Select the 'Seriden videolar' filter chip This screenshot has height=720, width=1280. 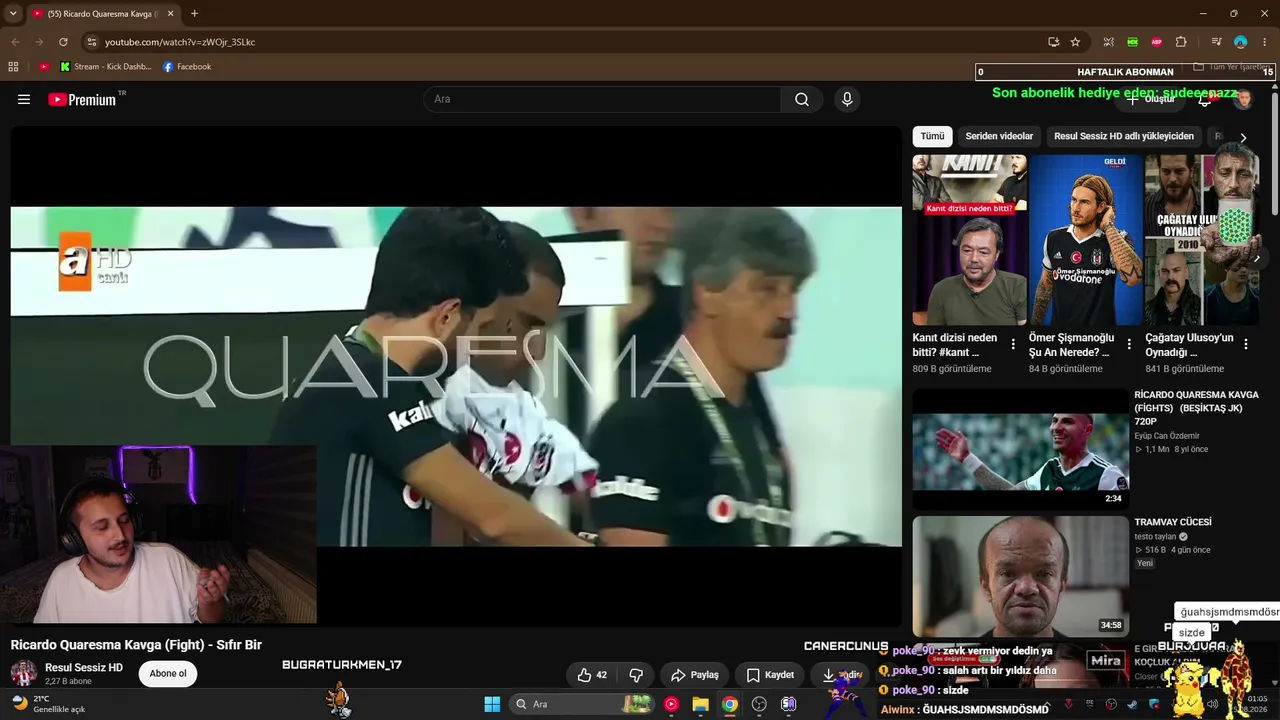tap(999, 136)
